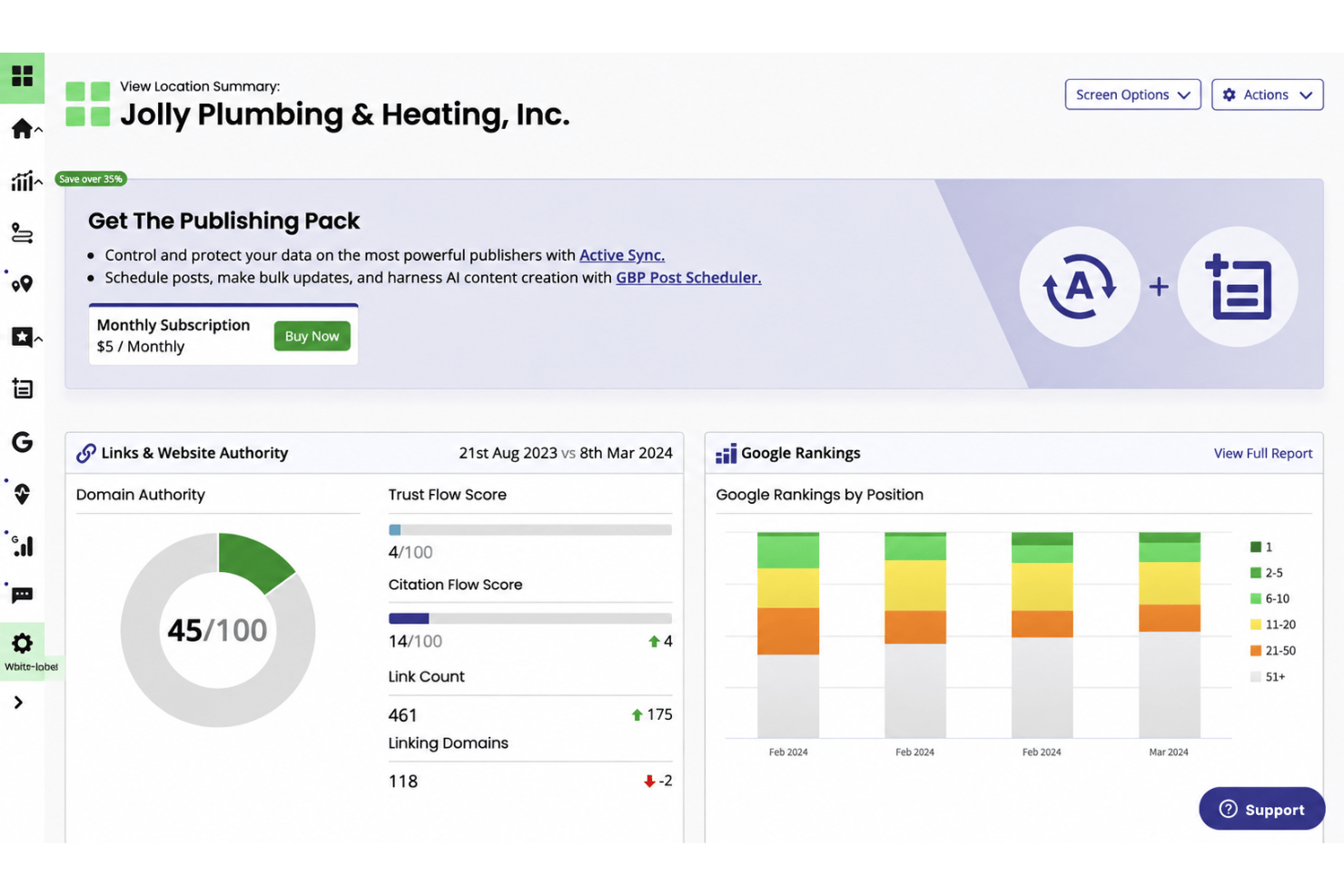Click the Google G sidebar icon

(22, 442)
